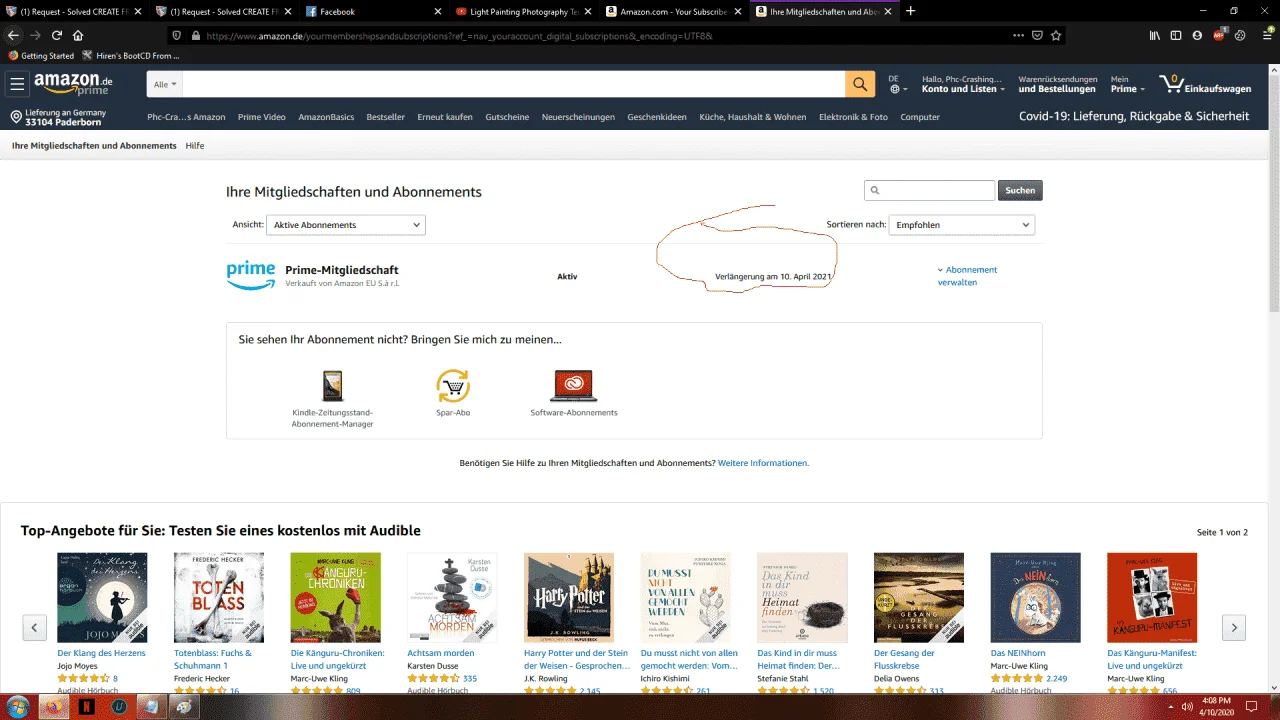Open Getting Started bookmark
The image size is (1280, 720).
click(41, 56)
